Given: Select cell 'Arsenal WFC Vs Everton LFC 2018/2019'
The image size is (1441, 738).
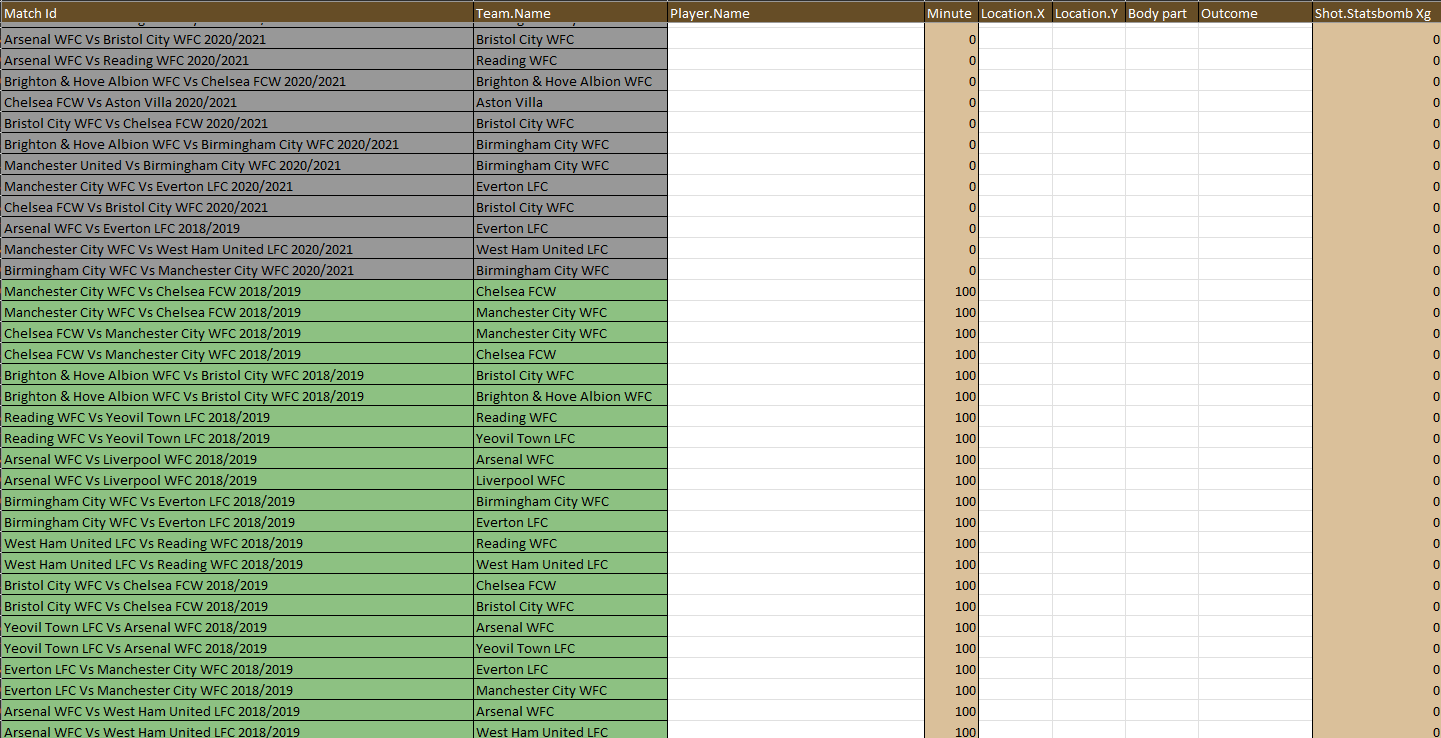Looking at the screenshot, I should tap(237, 228).
